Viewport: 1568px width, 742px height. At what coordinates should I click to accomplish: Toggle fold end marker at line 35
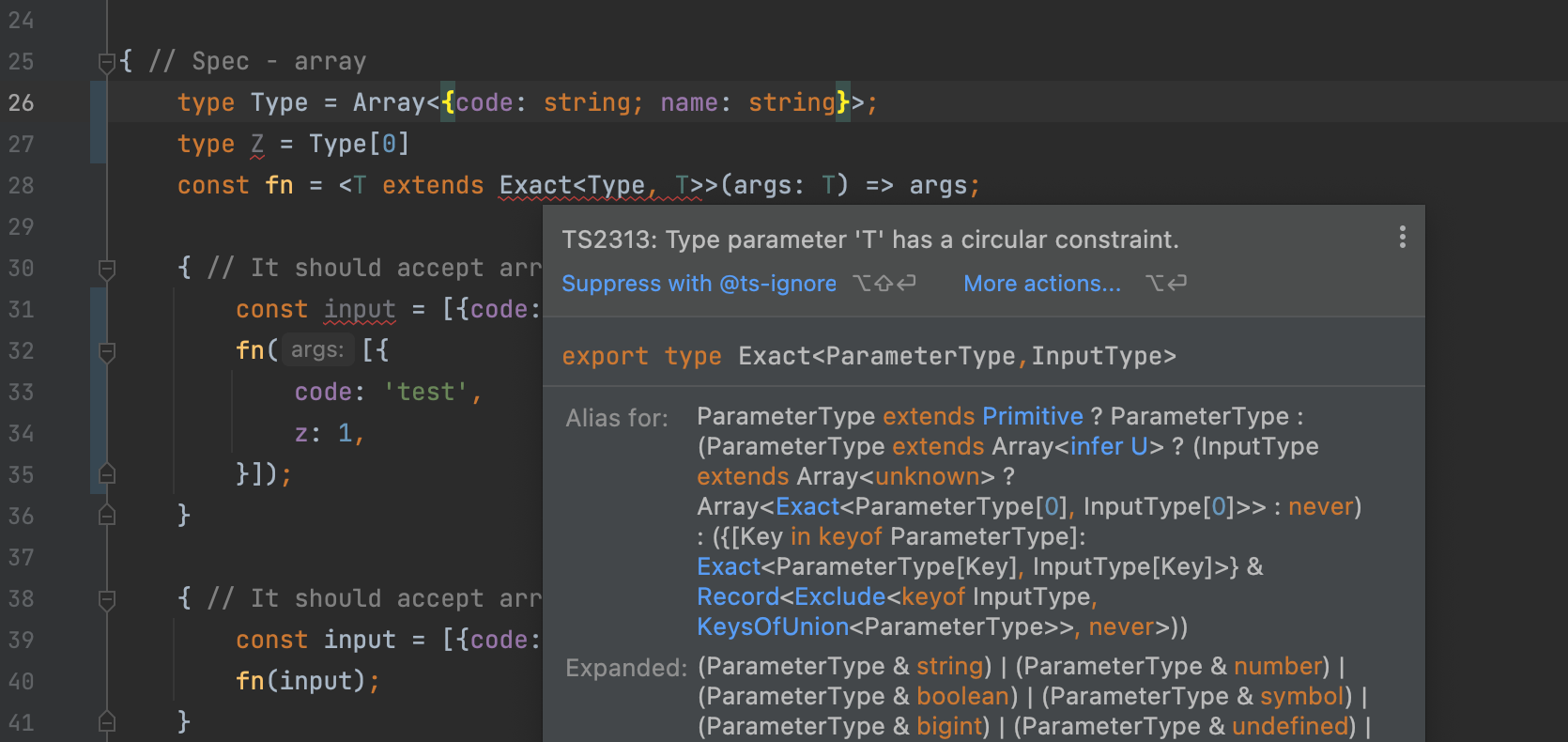tap(107, 474)
